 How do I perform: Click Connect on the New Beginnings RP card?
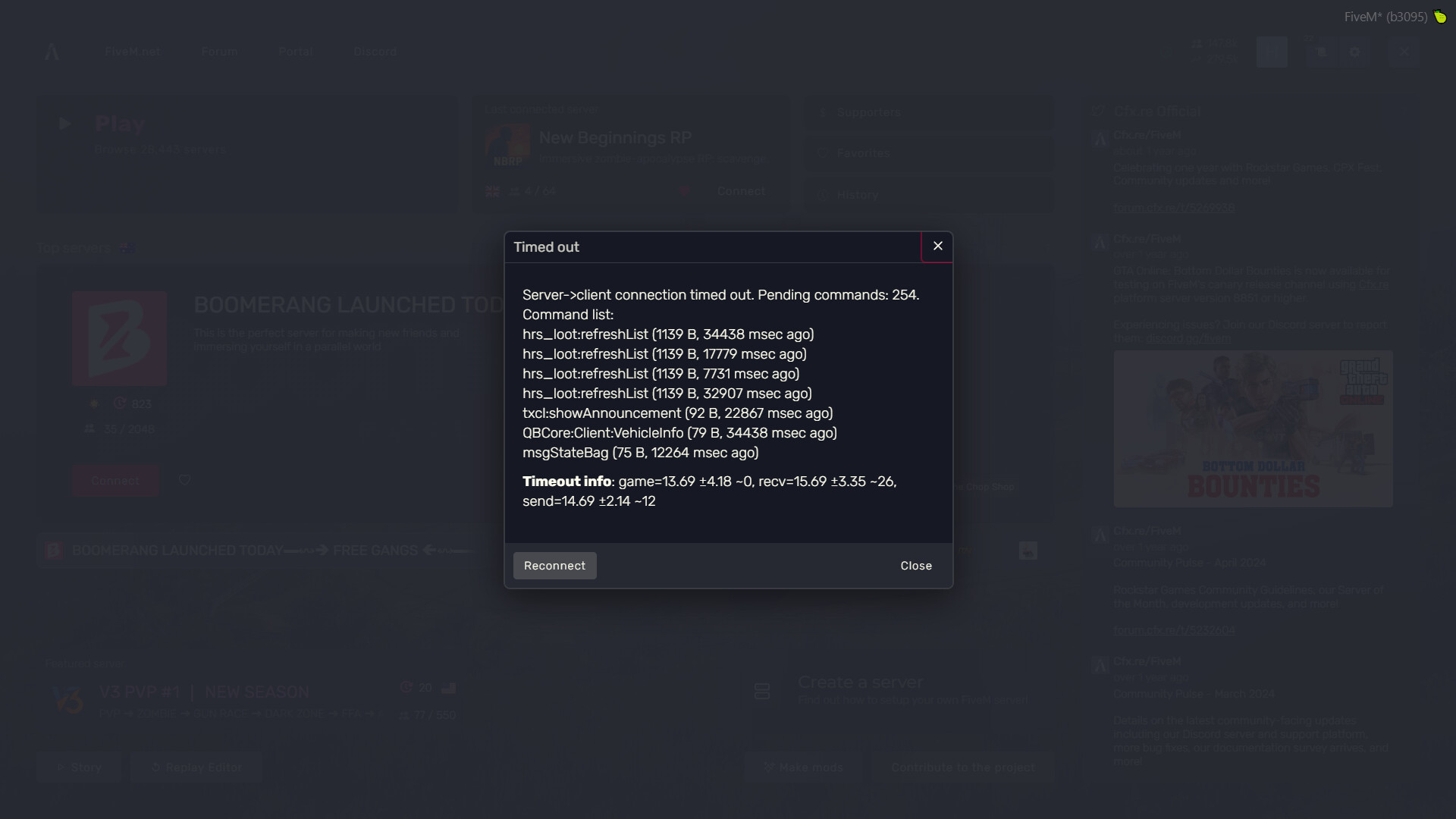(740, 191)
